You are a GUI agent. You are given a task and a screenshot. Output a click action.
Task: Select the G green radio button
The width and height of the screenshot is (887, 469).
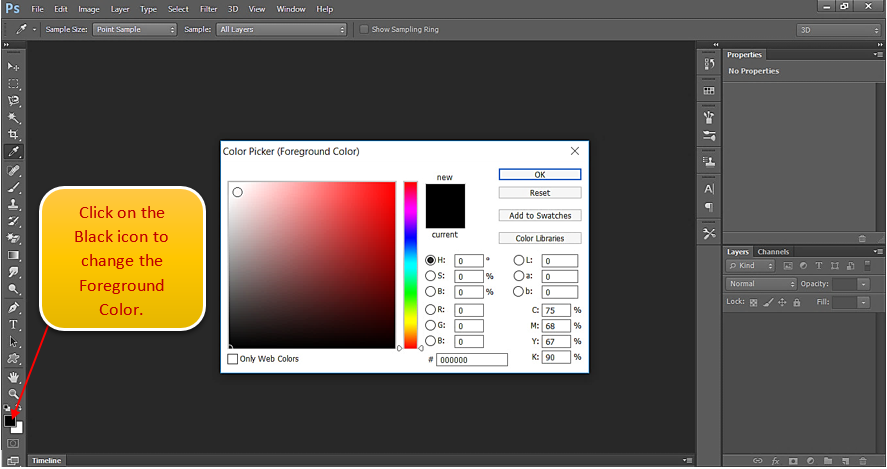(430, 325)
